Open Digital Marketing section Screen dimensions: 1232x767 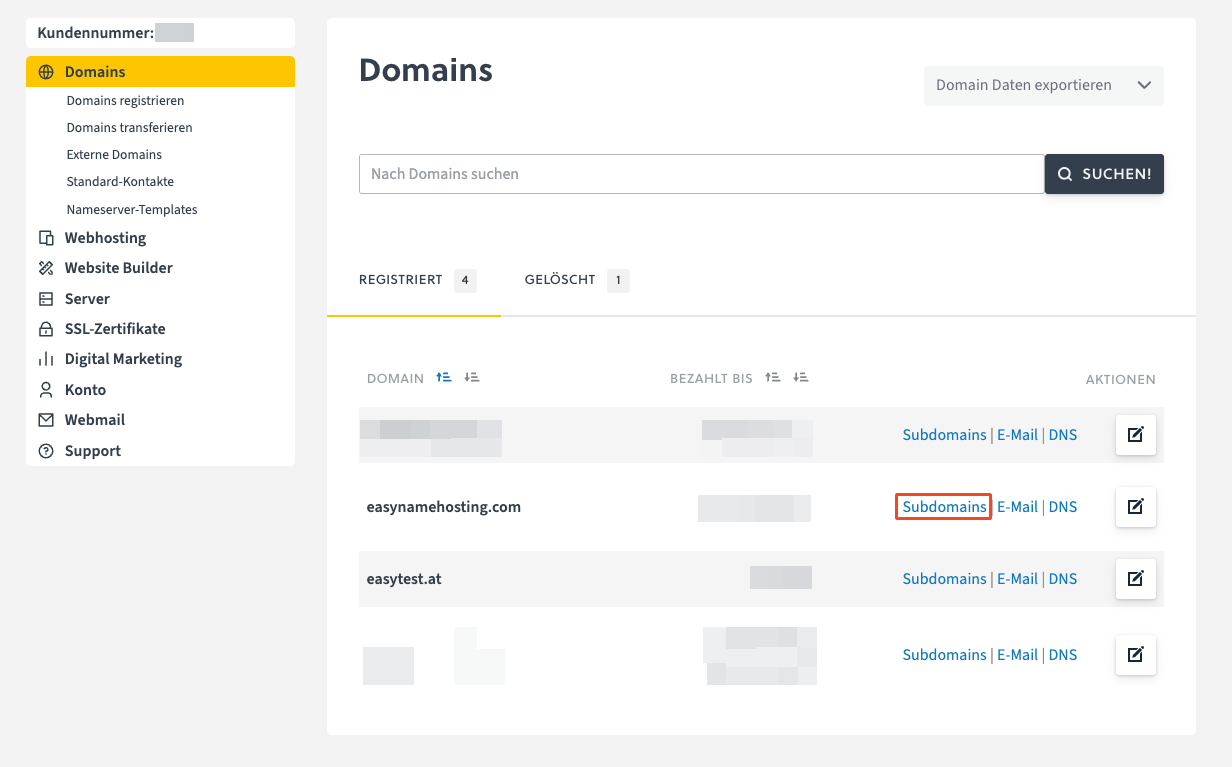(123, 359)
